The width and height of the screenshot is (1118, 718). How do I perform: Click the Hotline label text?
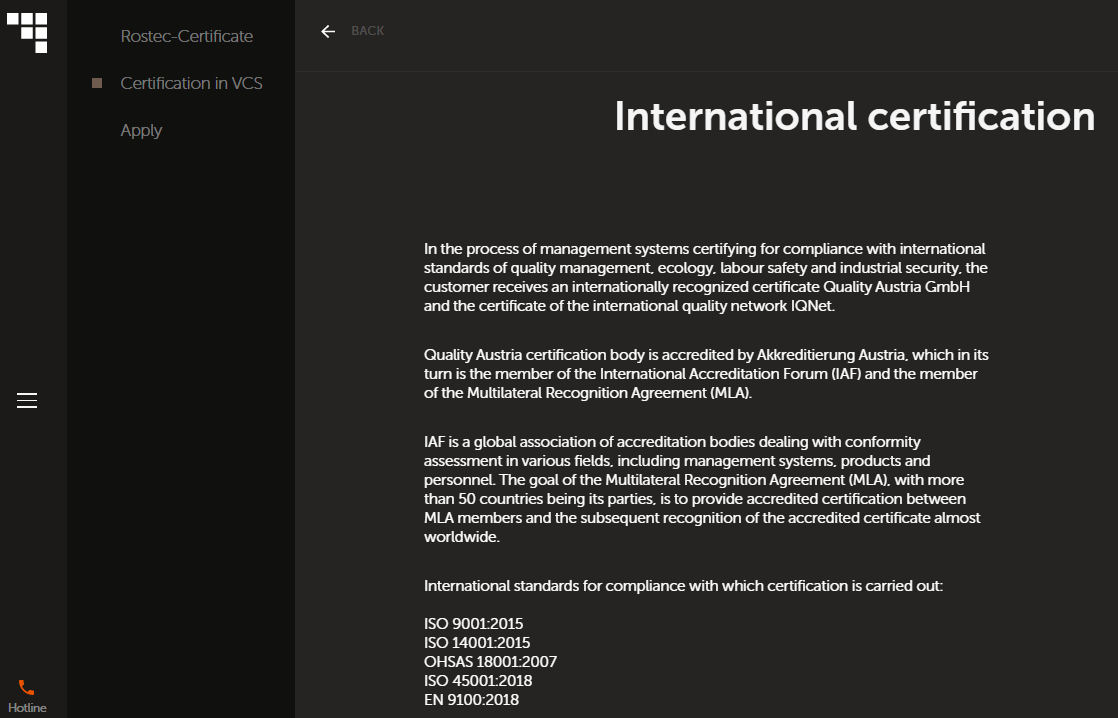click(x=27, y=708)
